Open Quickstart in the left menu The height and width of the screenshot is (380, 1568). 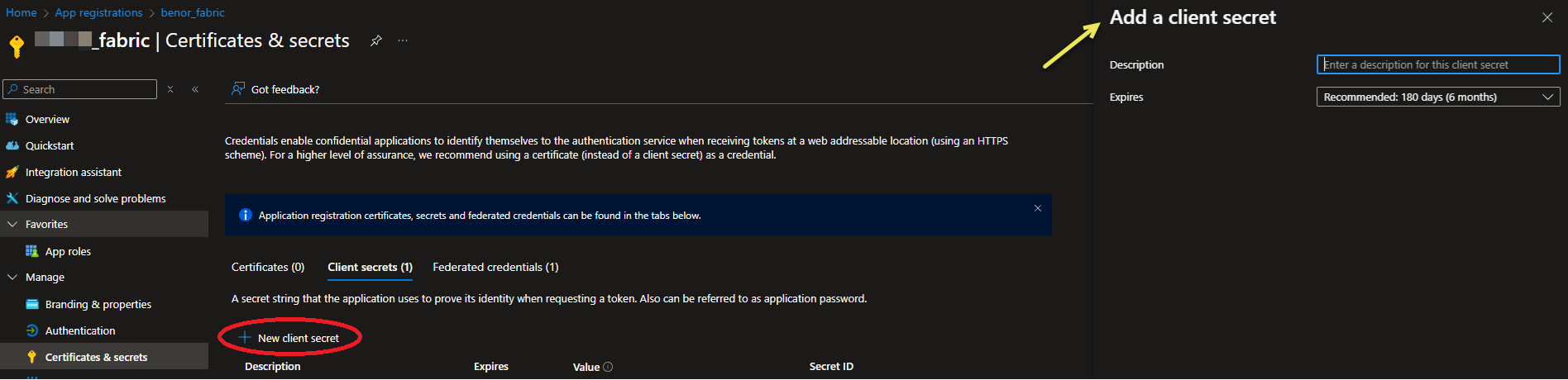(50, 145)
